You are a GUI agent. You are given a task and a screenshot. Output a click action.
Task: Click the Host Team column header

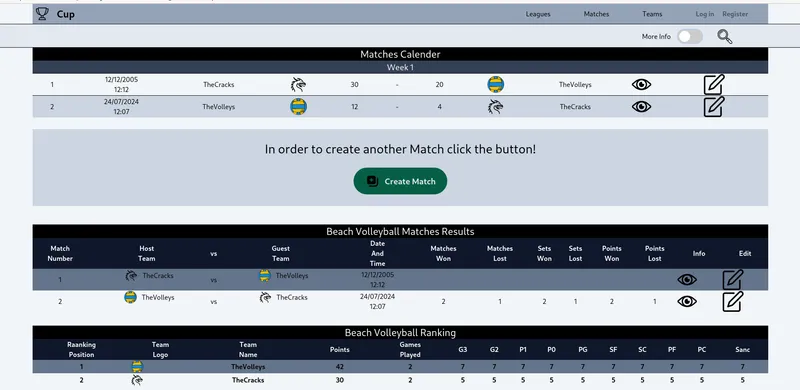(x=146, y=253)
